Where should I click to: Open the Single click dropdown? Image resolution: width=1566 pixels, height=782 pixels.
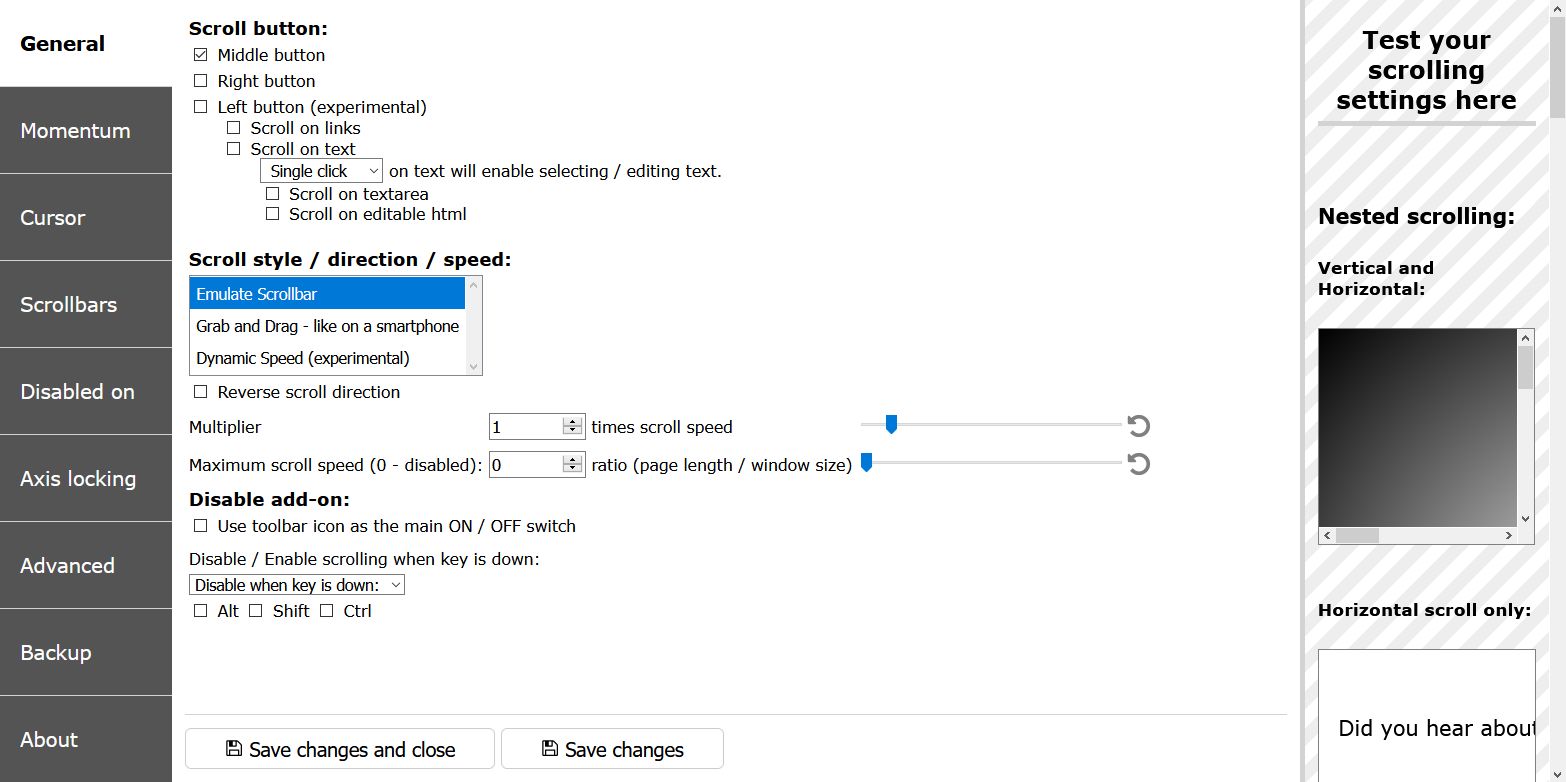321,171
